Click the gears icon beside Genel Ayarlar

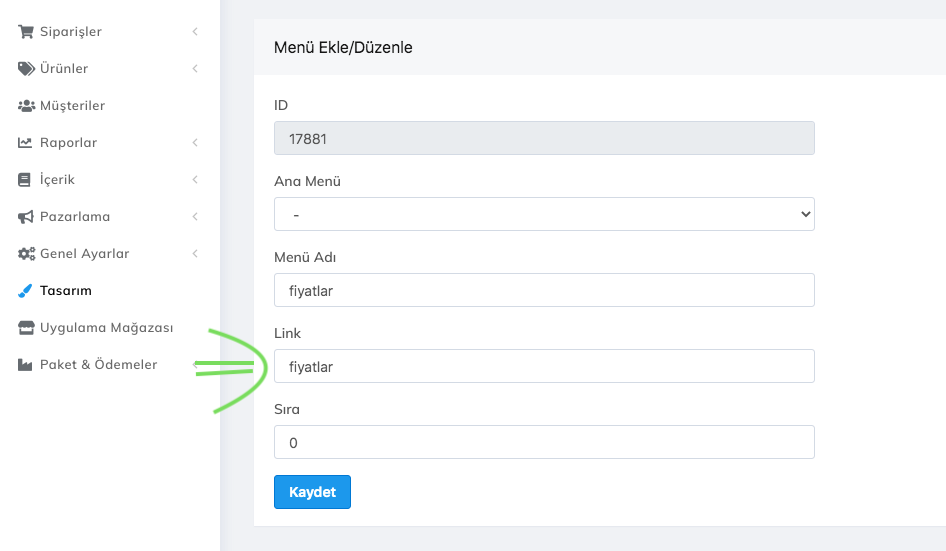(26, 254)
